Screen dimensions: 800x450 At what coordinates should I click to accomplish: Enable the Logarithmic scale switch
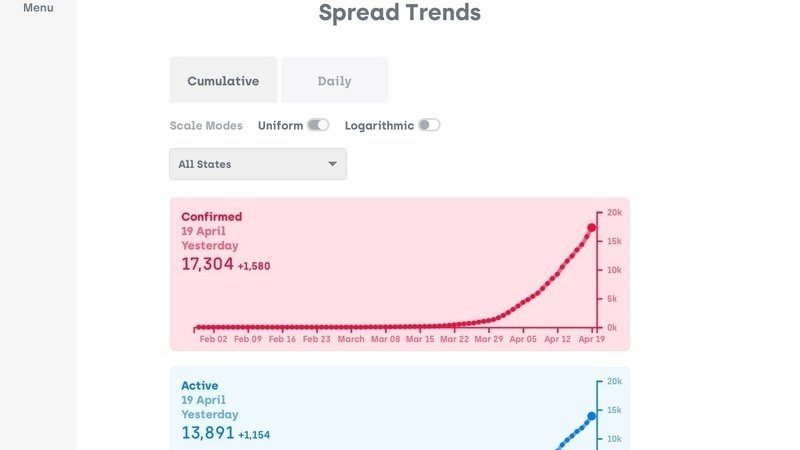(x=429, y=125)
